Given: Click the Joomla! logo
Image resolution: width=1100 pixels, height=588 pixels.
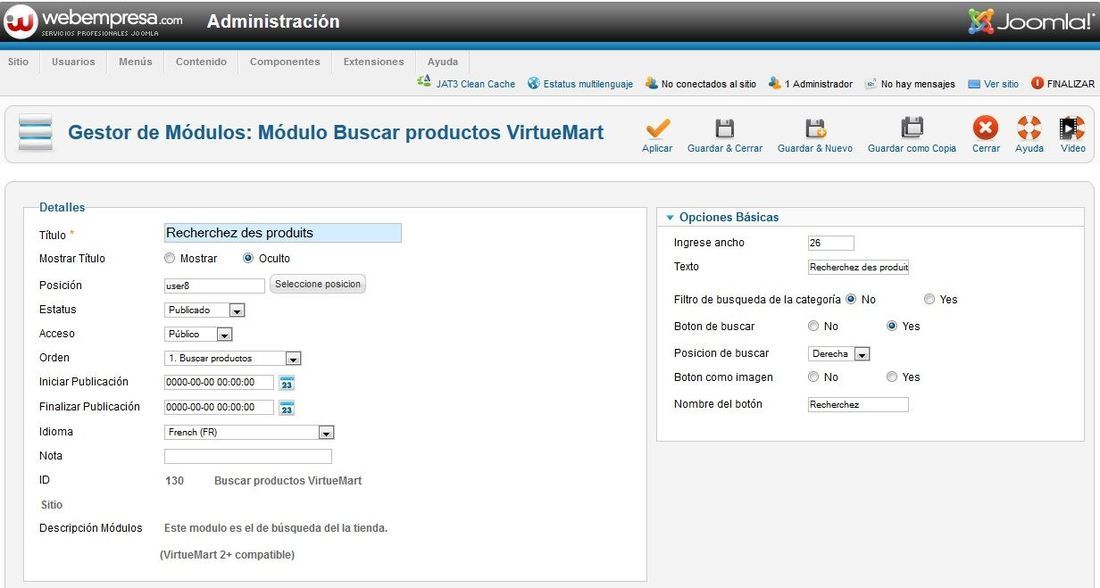Looking at the screenshot, I should click(1031, 22).
